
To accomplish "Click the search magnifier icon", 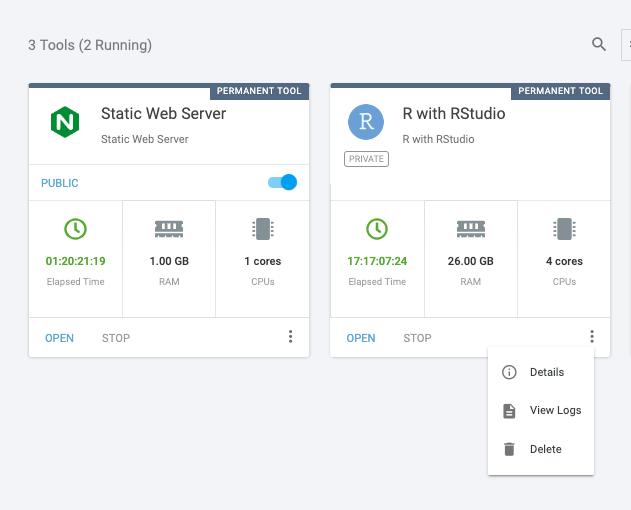I will (599, 44).
